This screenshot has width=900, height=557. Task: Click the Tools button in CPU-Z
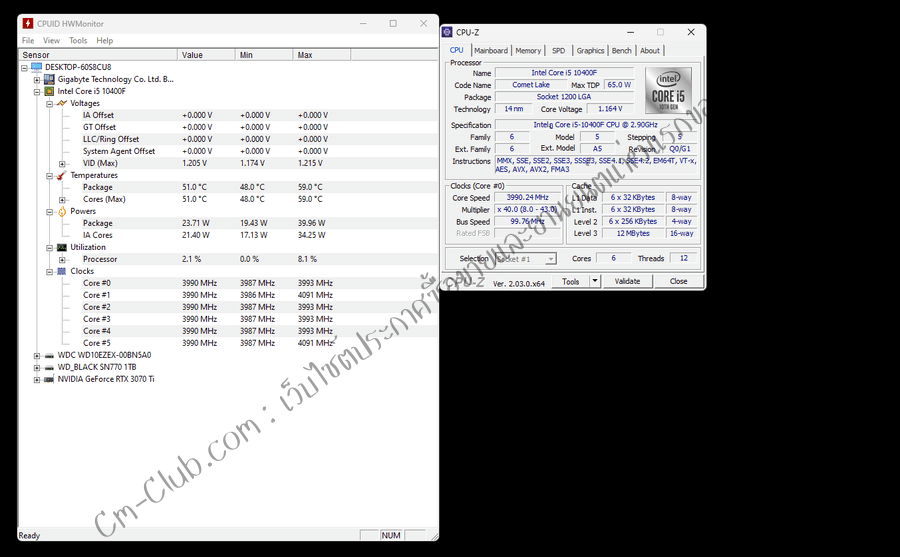pos(571,281)
